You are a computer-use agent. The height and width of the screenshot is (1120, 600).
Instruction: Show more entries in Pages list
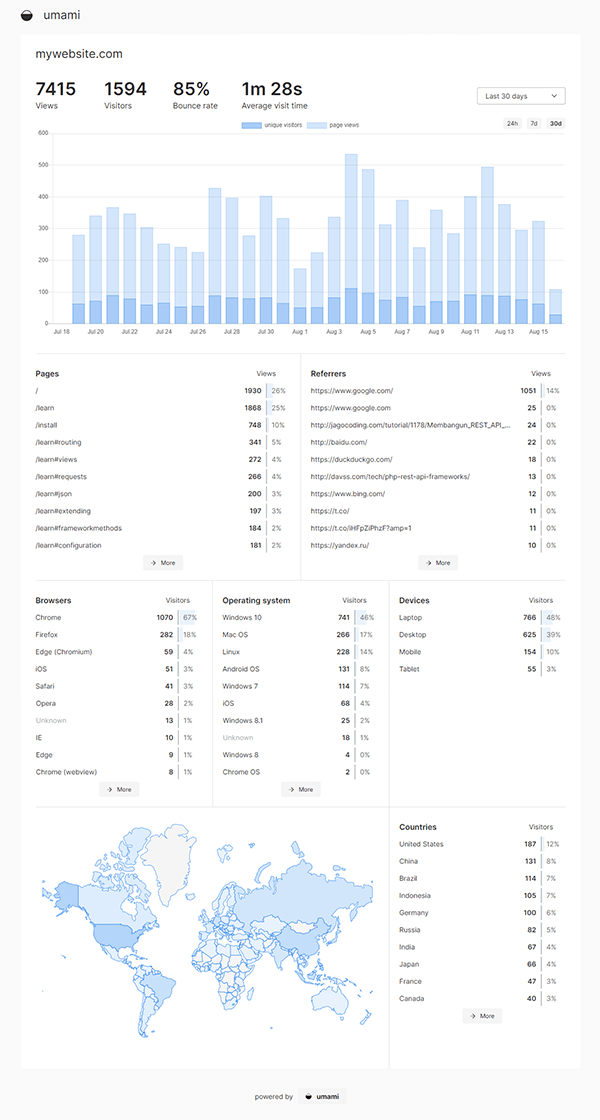[x=163, y=563]
